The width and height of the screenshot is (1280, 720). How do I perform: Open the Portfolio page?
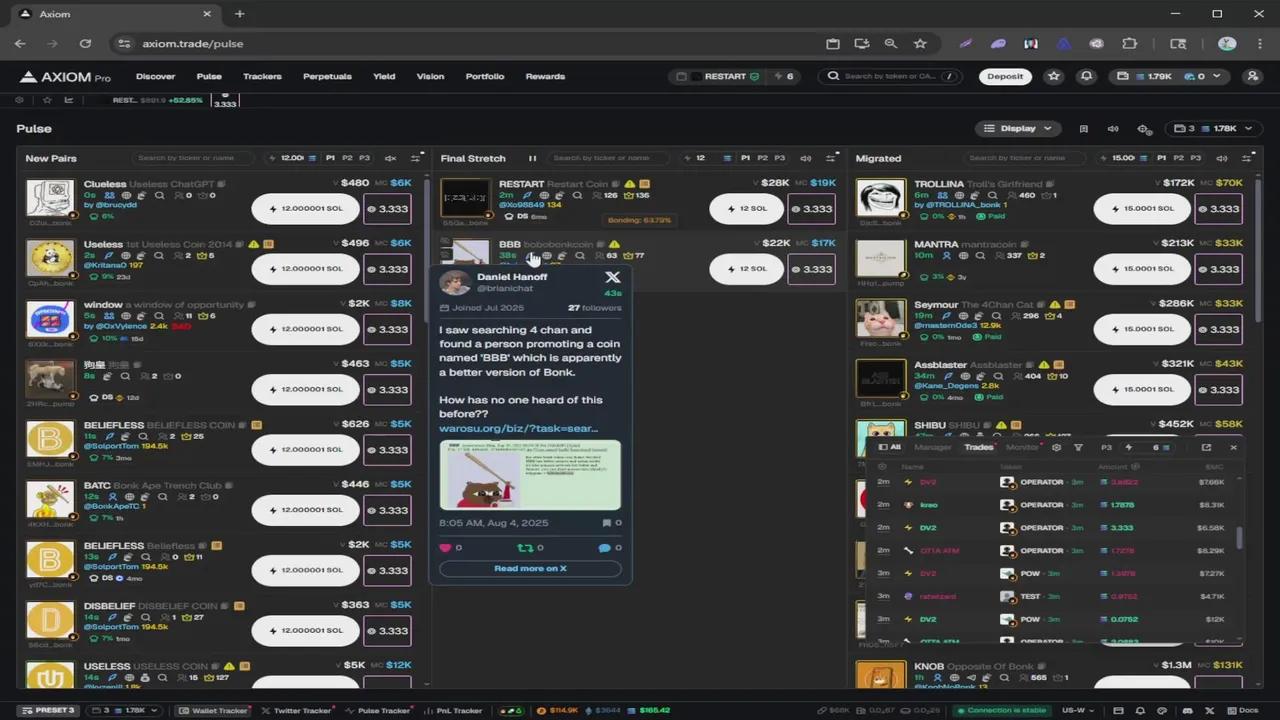point(485,76)
